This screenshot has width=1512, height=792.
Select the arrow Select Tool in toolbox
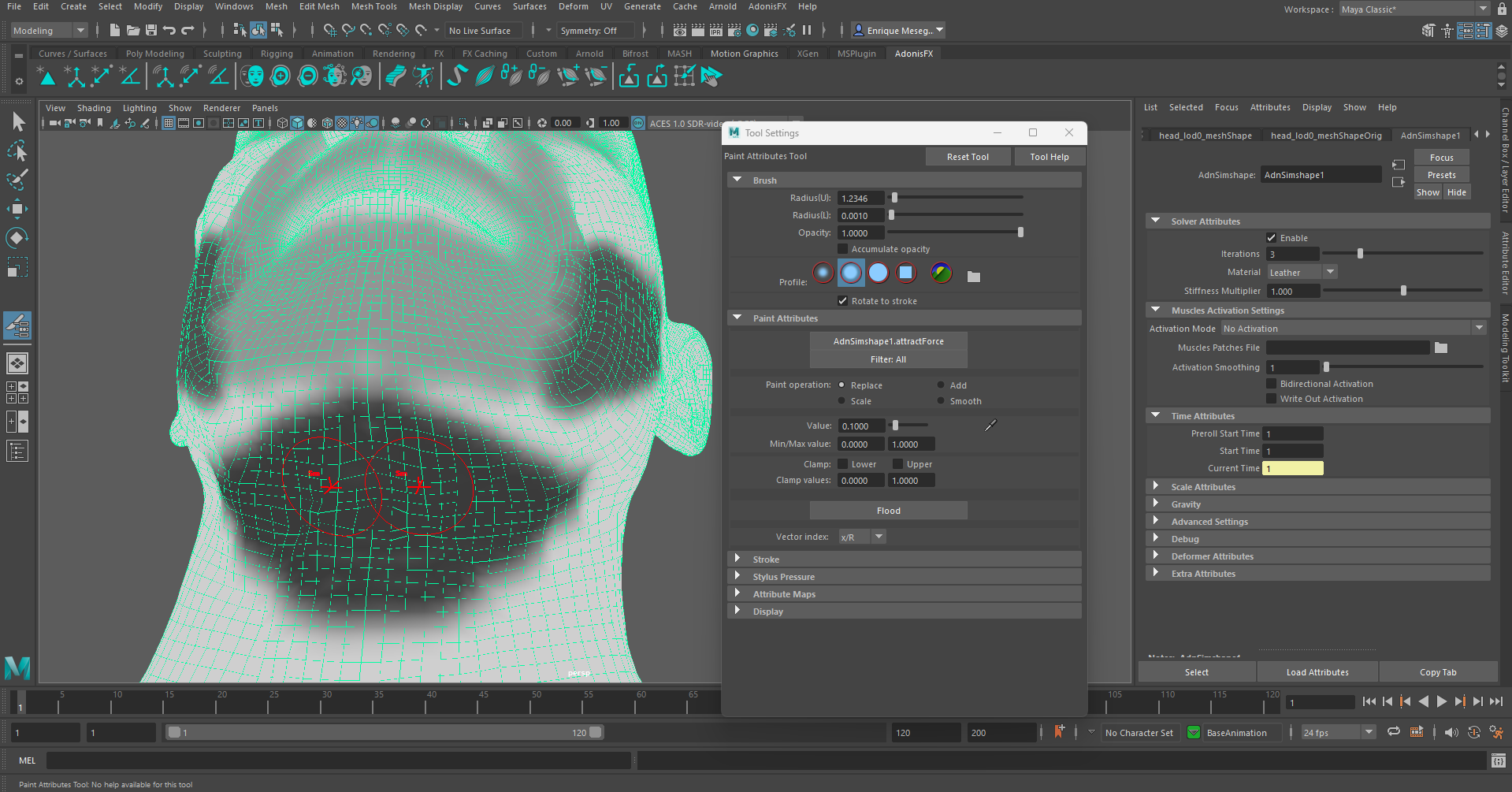(17, 121)
